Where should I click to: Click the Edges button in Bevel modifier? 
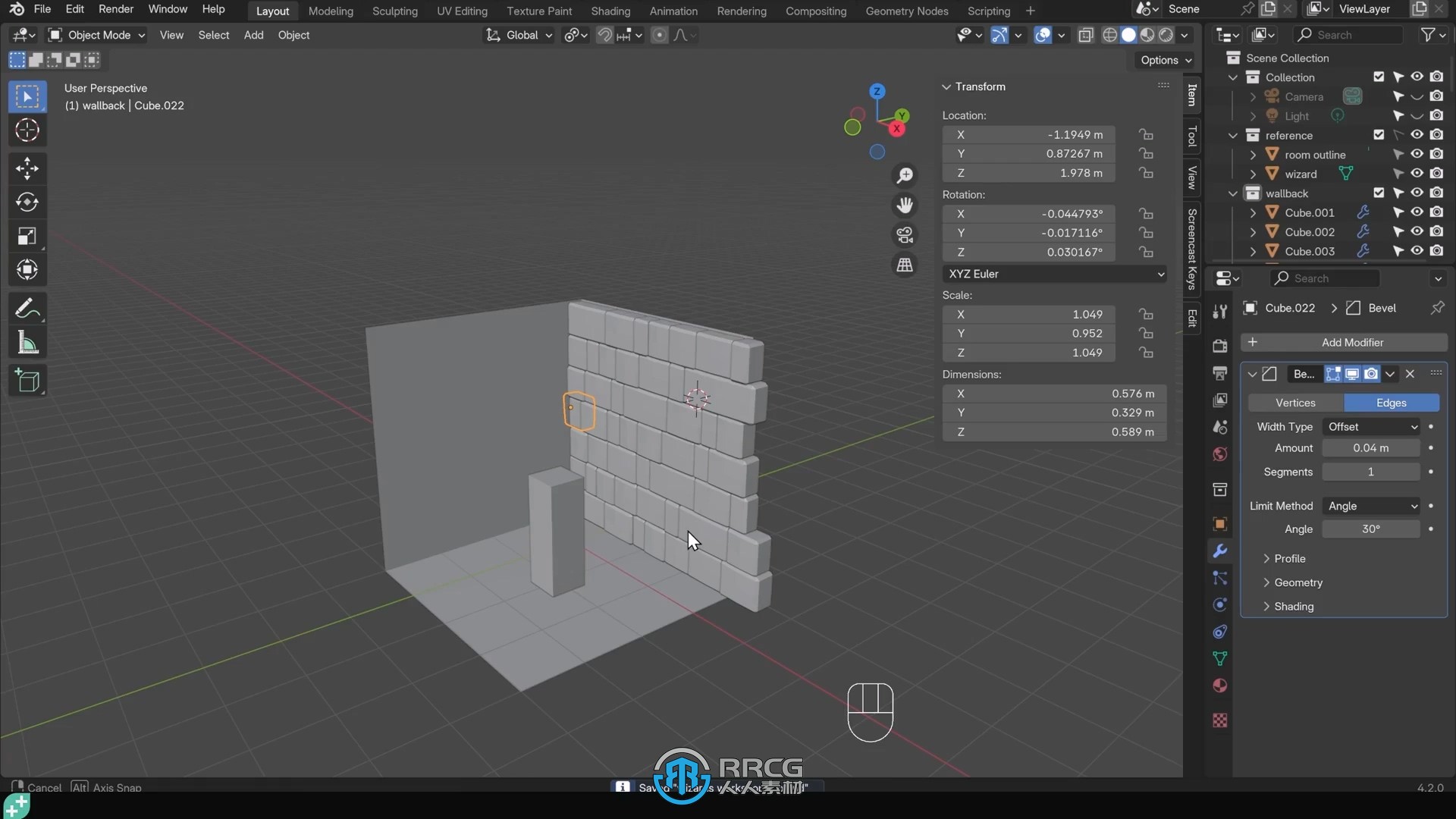[x=1390, y=402]
